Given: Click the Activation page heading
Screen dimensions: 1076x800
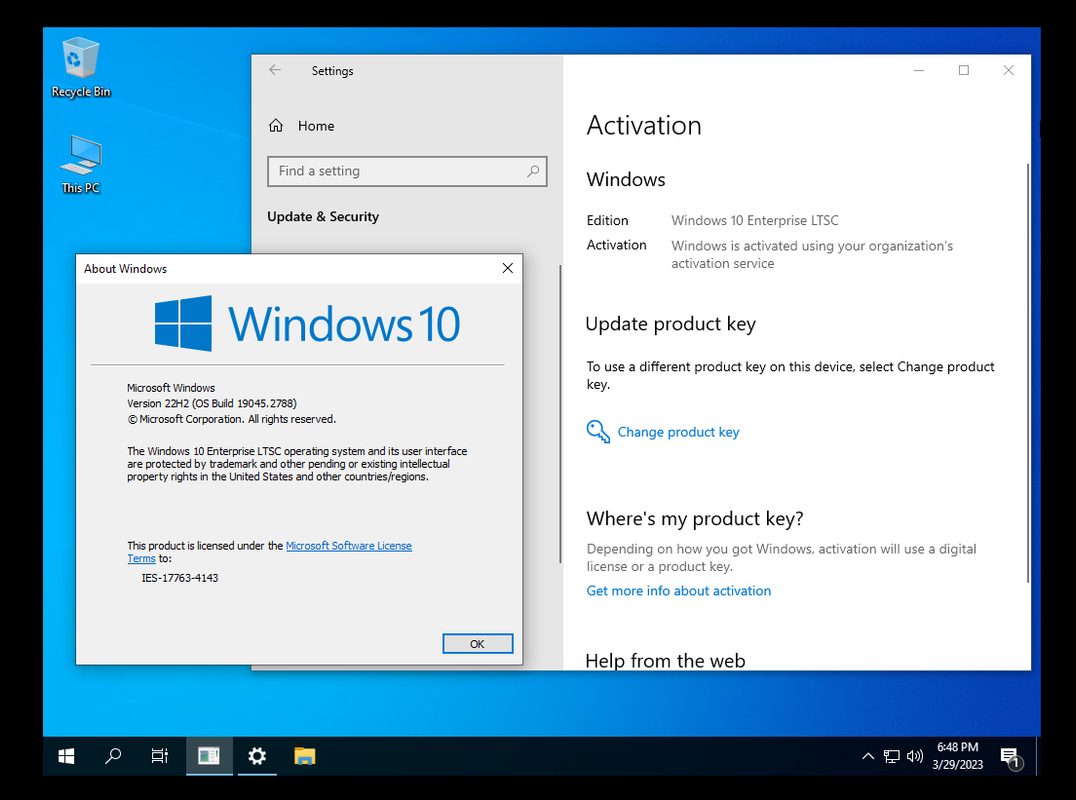Looking at the screenshot, I should (644, 126).
